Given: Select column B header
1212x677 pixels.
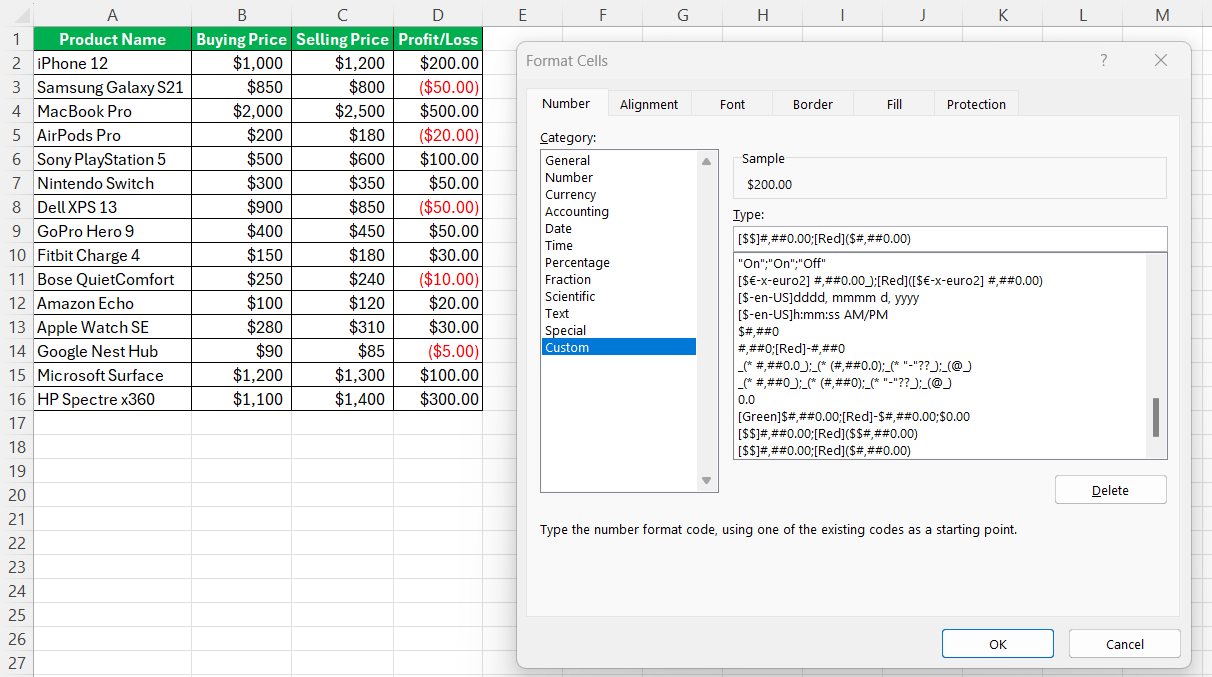Looking at the screenshot, I should tap(242, 14).
